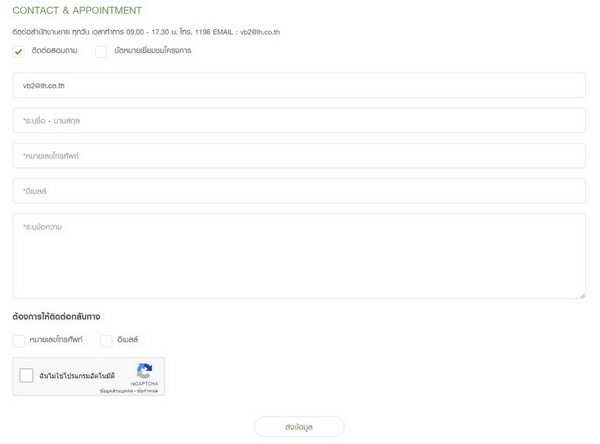Screen dimensions: 600x444
Task: Click the field containing vb2@lh.co.th
Action: coord(299,85)
